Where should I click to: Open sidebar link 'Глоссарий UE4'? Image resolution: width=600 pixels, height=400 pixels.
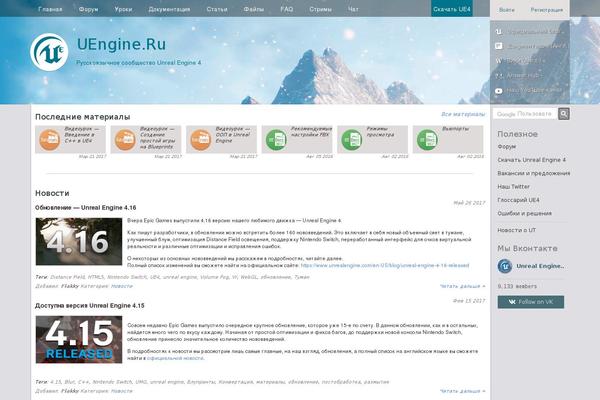[518, 200]
